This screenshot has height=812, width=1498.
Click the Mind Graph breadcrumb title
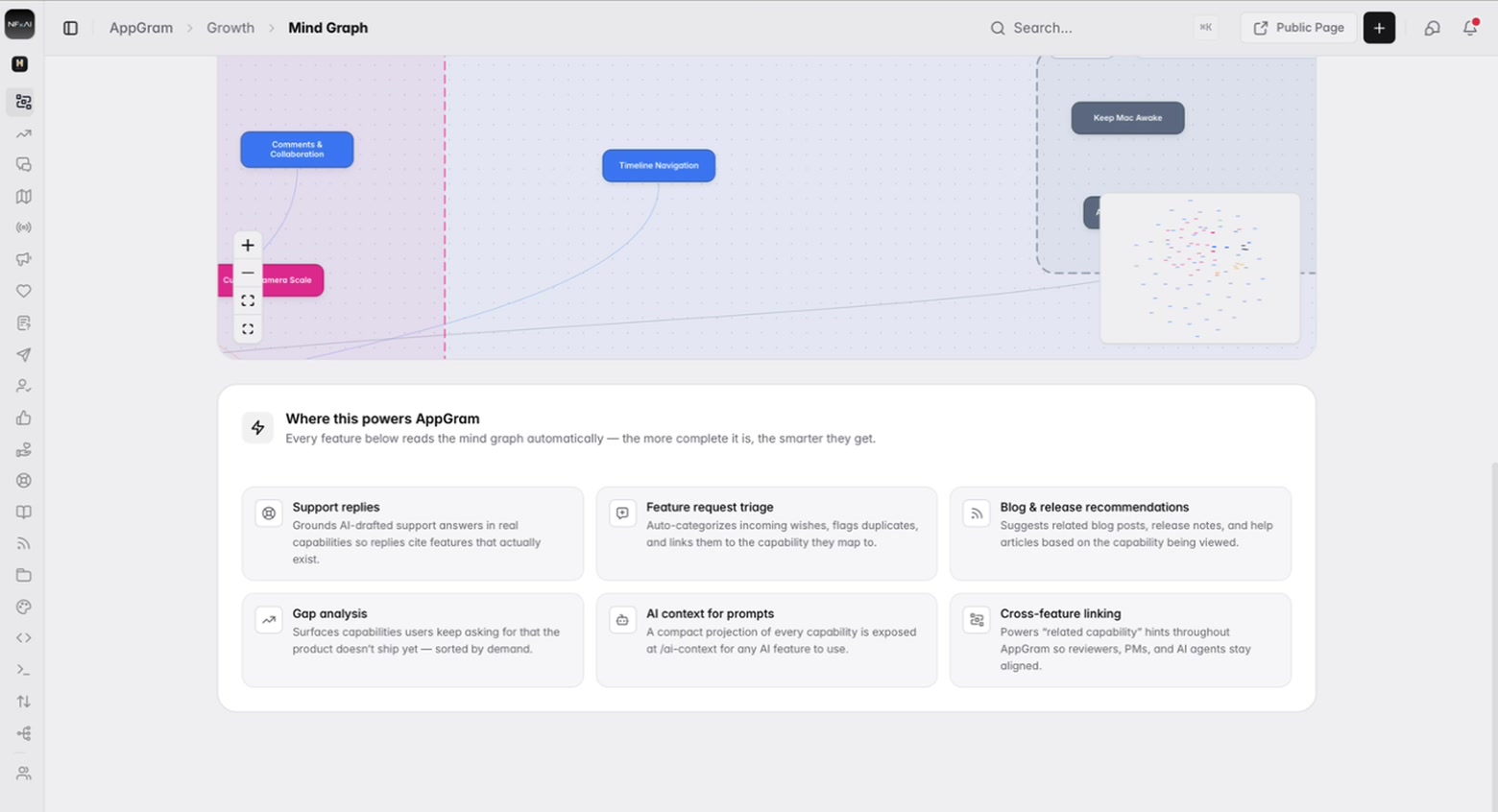(328, 28)
